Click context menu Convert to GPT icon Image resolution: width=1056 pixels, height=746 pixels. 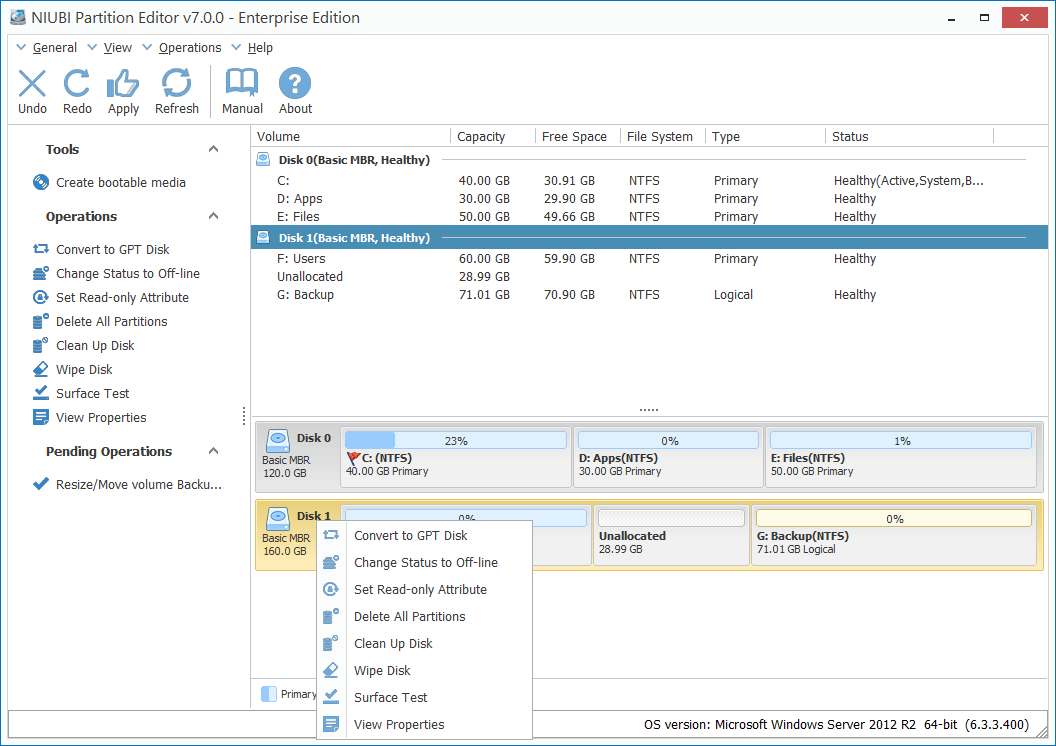[331, 535]
